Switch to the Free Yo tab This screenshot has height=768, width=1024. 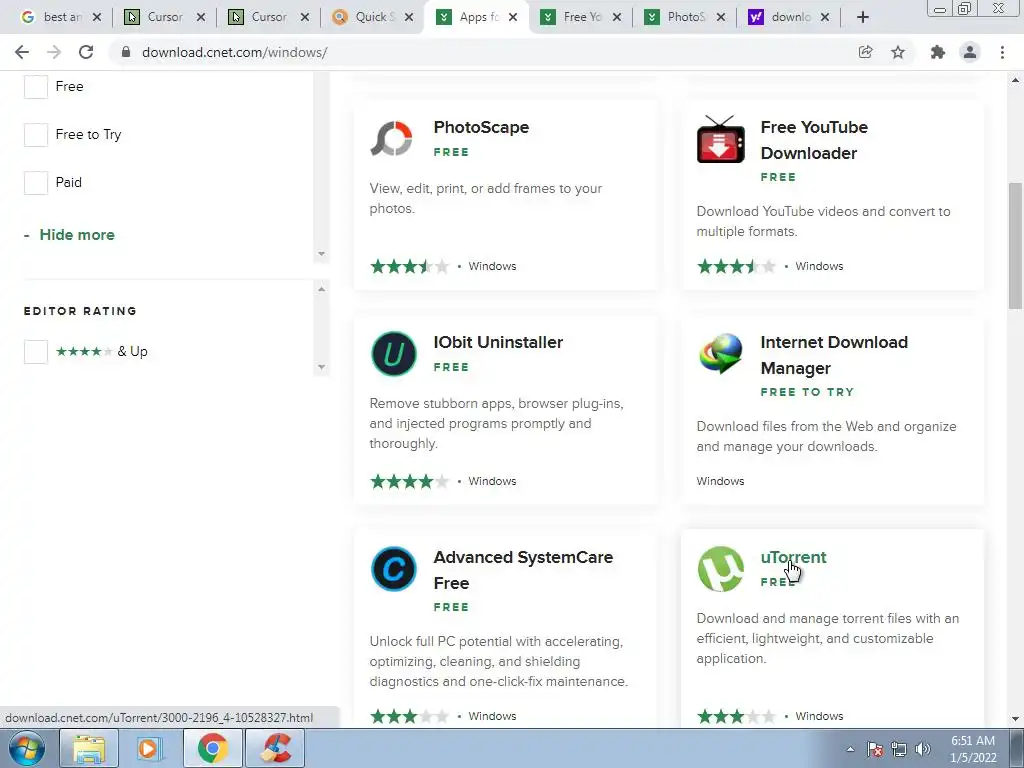(x=580, y=17)
